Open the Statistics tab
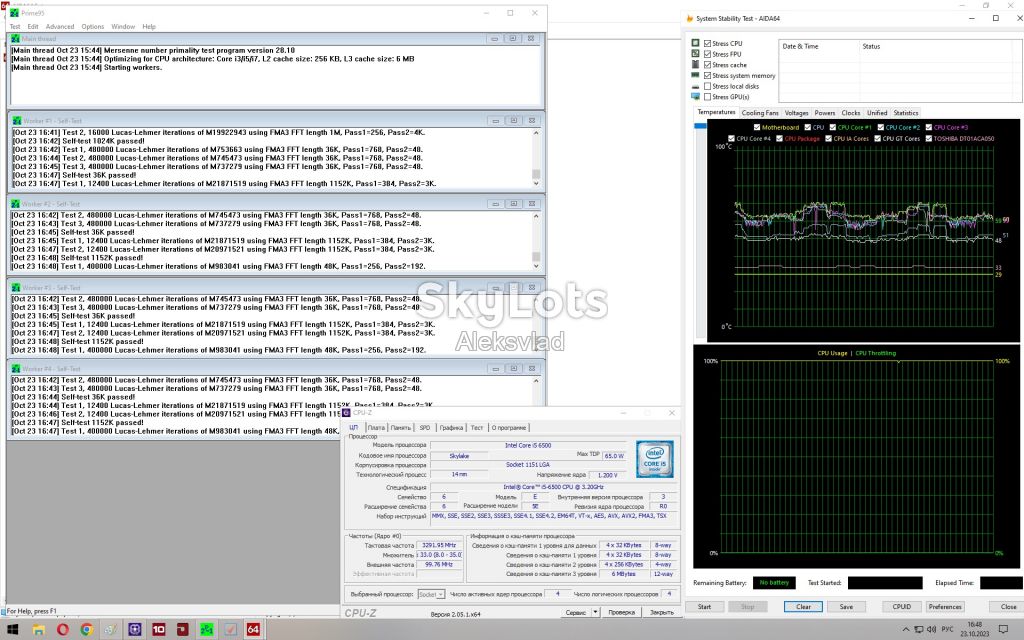The image size is (1024, 640). pyautogui.click(x=905, y=113)
